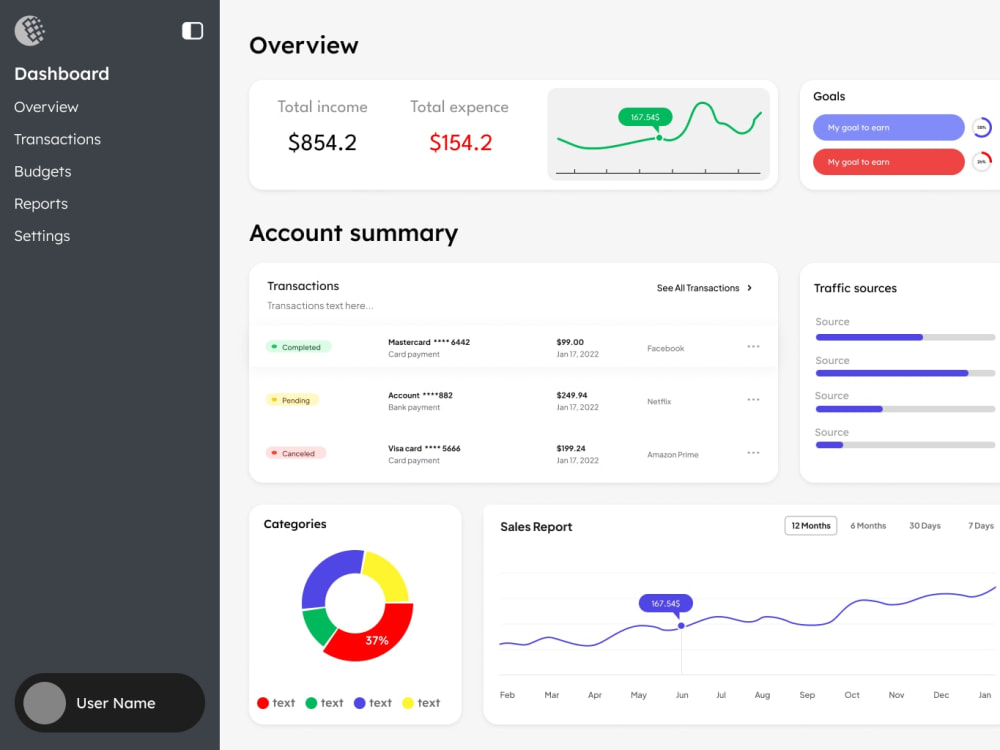Switch Sales Report to 7 Days
Viewport: 1000px width, 750px height.
coord(981,526)
